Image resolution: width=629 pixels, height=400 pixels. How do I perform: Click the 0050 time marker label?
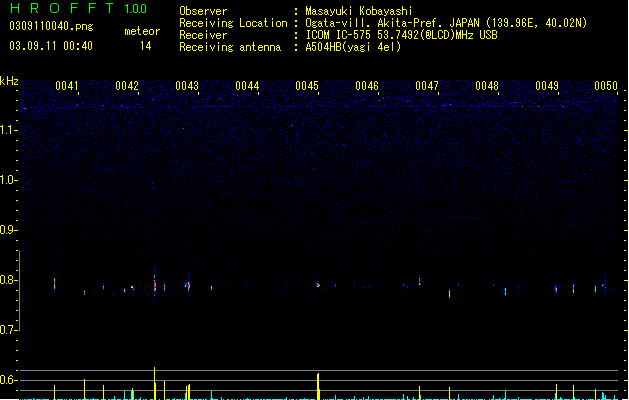[x=606, y=86]
